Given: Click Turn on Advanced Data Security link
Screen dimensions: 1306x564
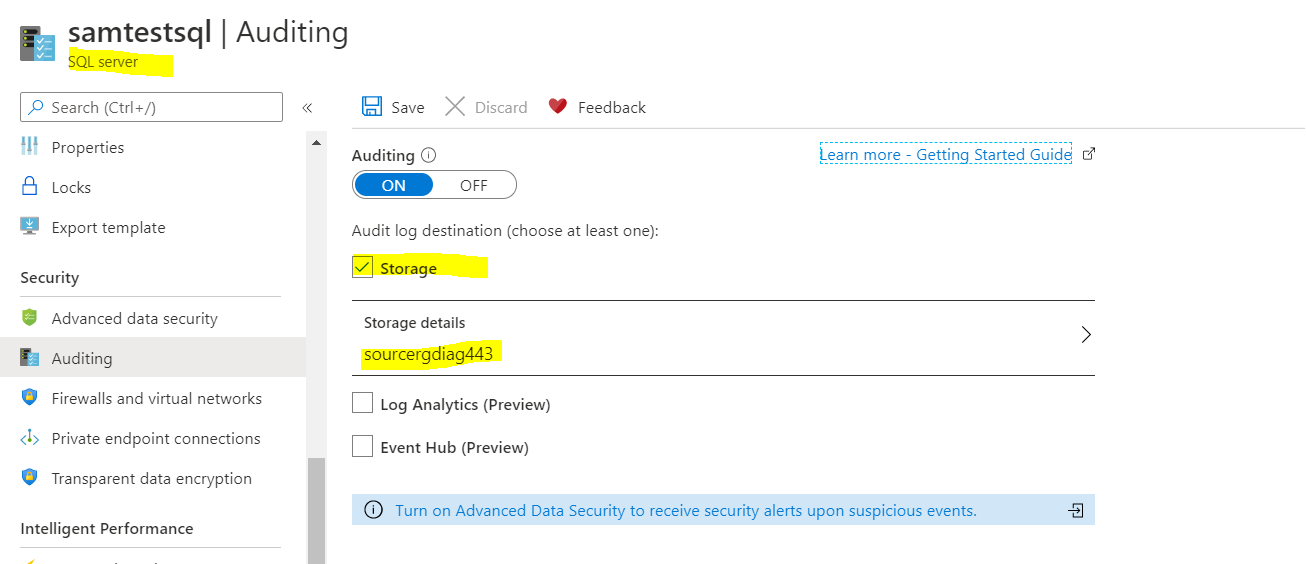Looking at the screenshot, I should [x=686, y=510].
